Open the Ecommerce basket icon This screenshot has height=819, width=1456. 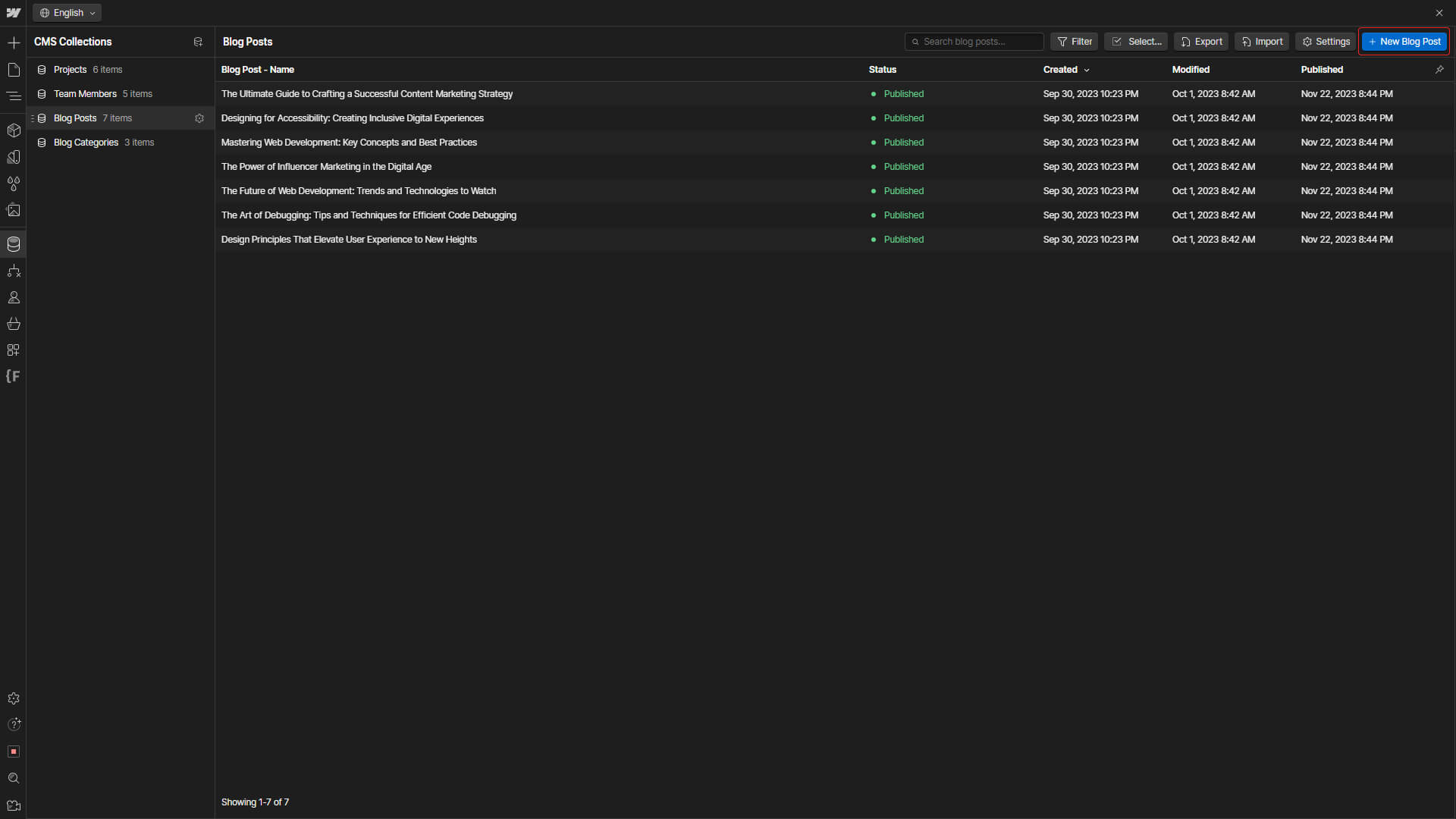click(x=14, y=324)
